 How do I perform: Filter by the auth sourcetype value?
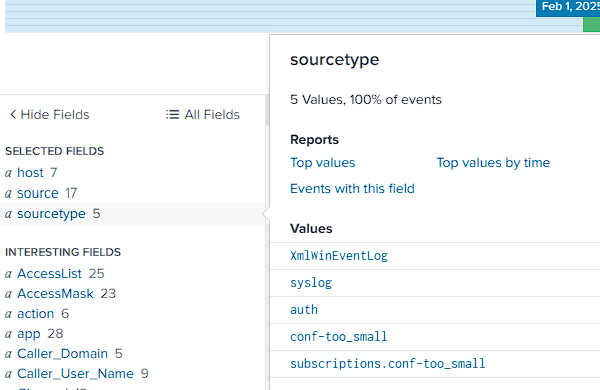[304, 310]
